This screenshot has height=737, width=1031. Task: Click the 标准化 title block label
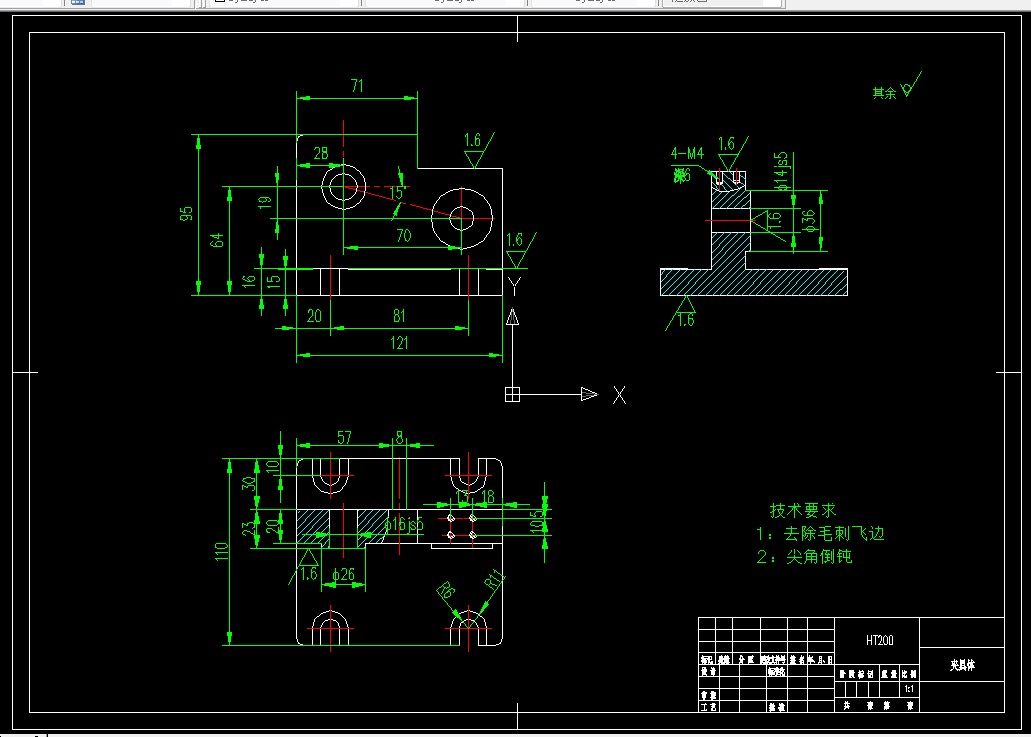point(777,671)
